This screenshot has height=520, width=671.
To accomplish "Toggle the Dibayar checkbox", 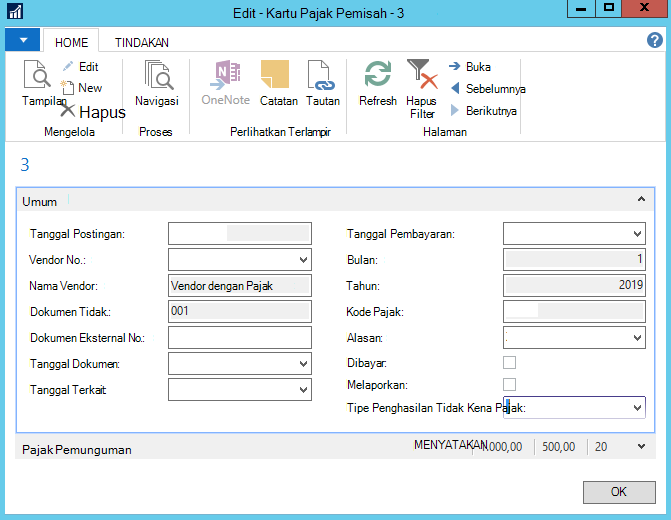I will (x=509, y=363).
